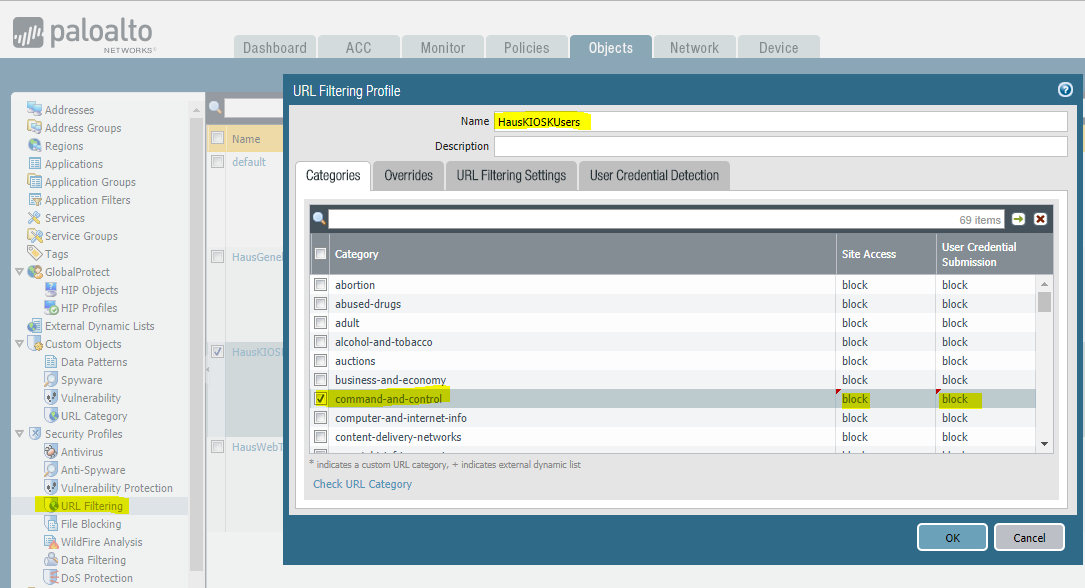Toggle the select-all checkbox in Category header
Screen dimensions: 1085x588
tap(321, 254)
